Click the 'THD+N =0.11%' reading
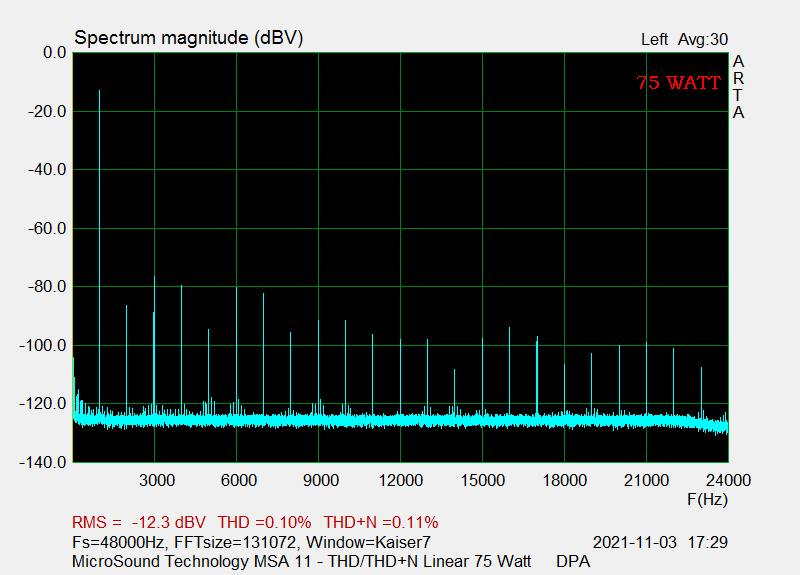This screenshot has width=800, height=575. tap(381, 522)
